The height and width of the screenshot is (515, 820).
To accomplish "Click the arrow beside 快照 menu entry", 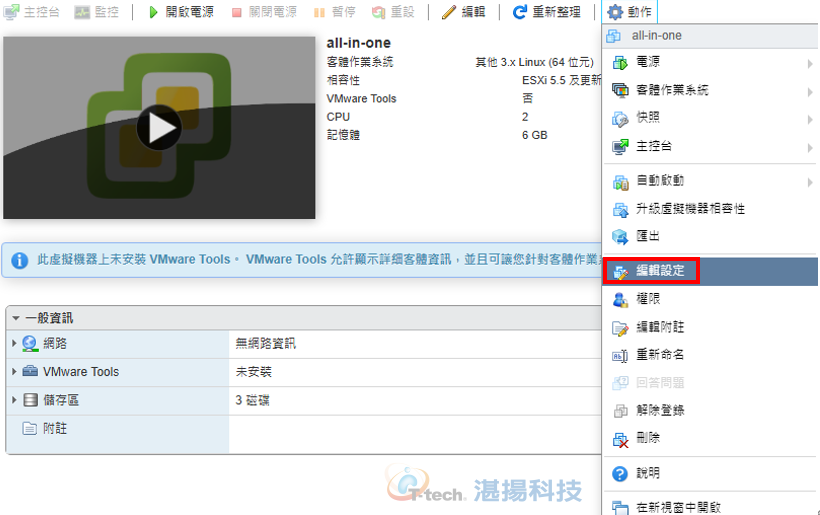I will [x=810, y=119].
